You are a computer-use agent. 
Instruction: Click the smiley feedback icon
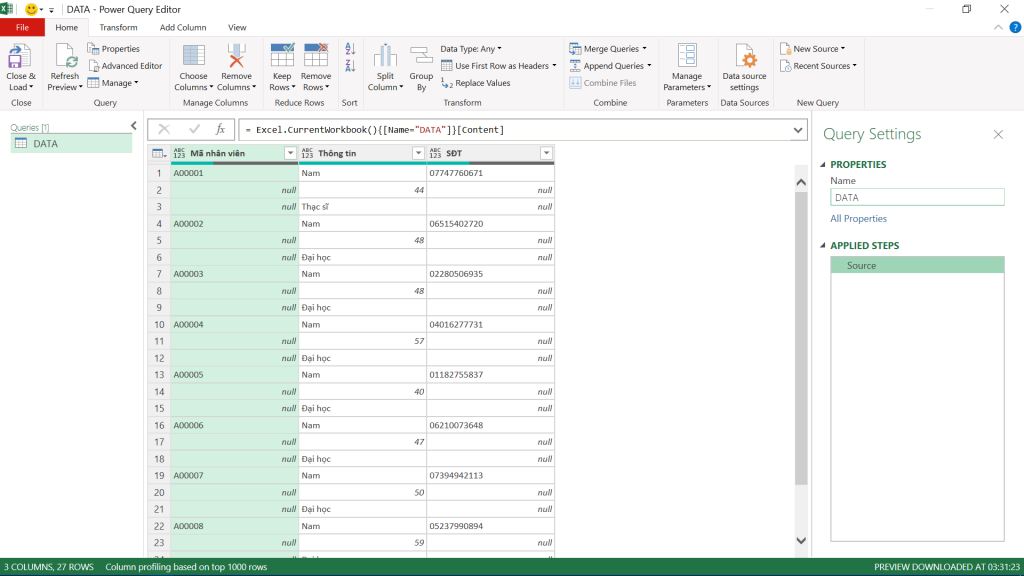pos(31,9)
